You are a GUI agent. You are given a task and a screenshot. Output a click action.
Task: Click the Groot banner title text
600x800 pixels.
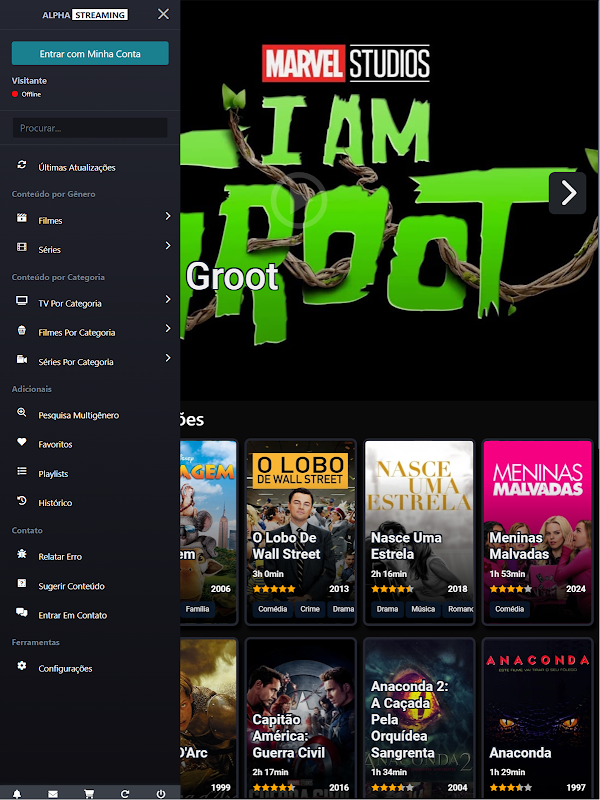pos(232,277)
